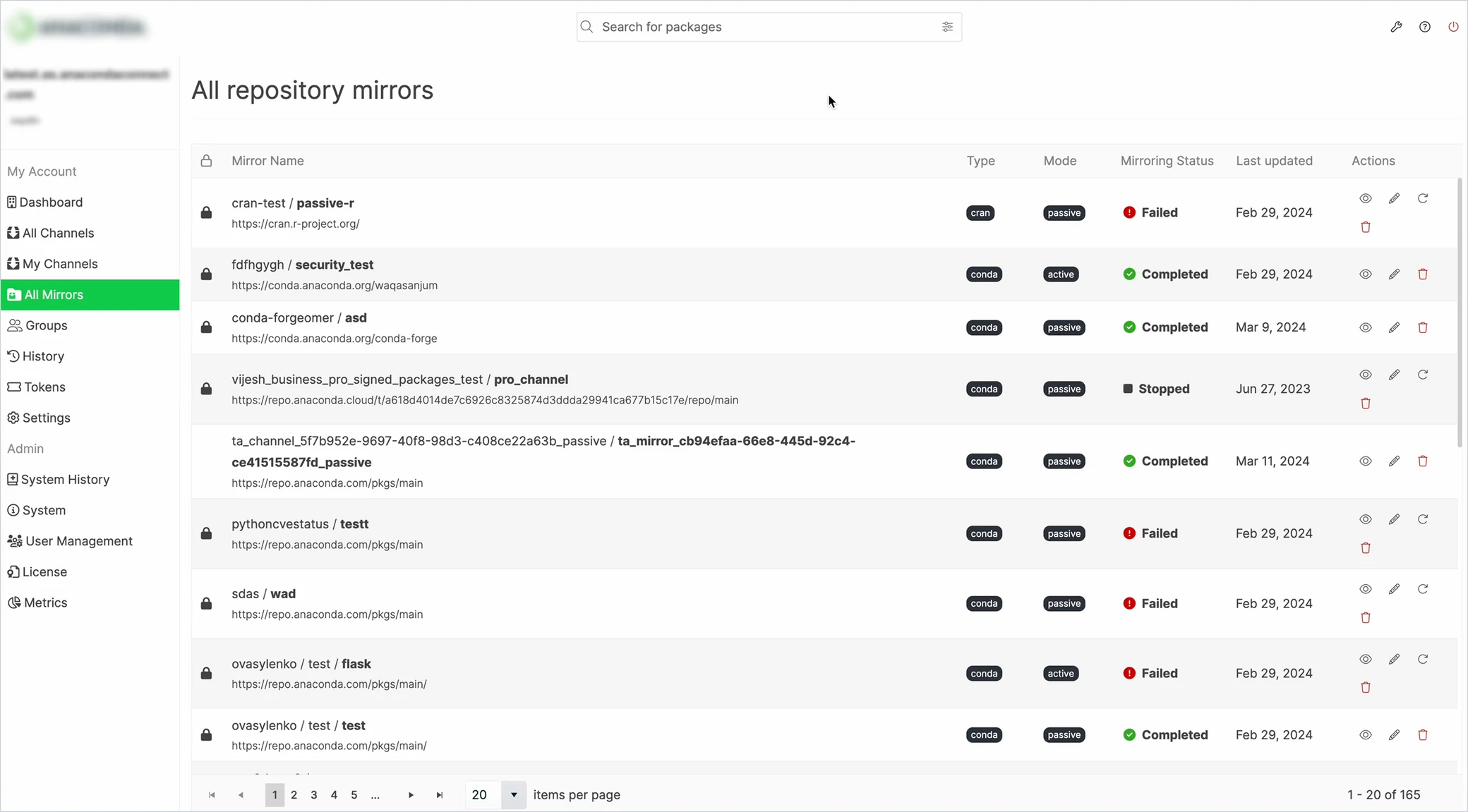Go to the next page arrow
Viewport: 1468px width, 812px height.
point(411,795)
